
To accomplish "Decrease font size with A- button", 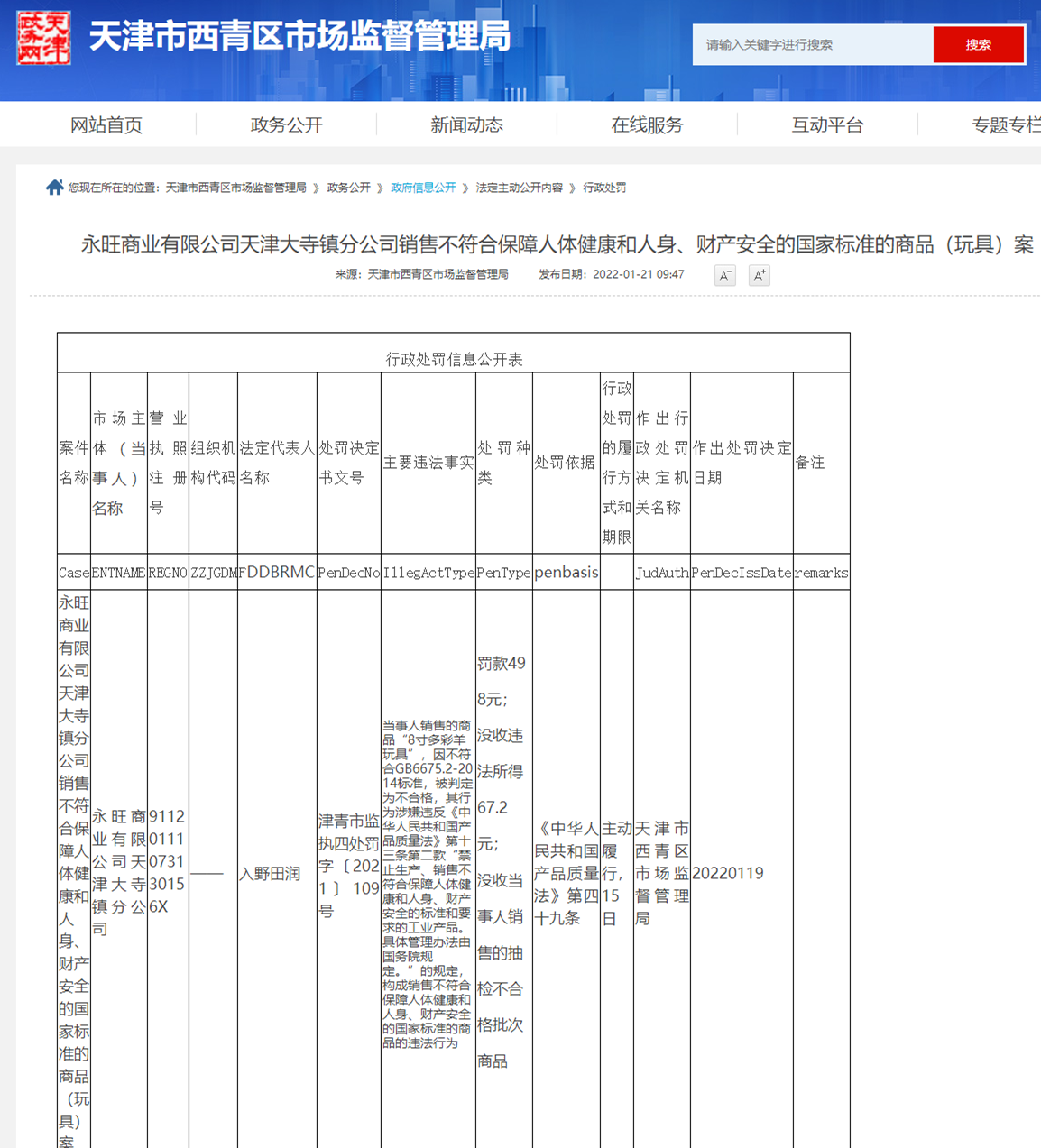I will (724, 276).
